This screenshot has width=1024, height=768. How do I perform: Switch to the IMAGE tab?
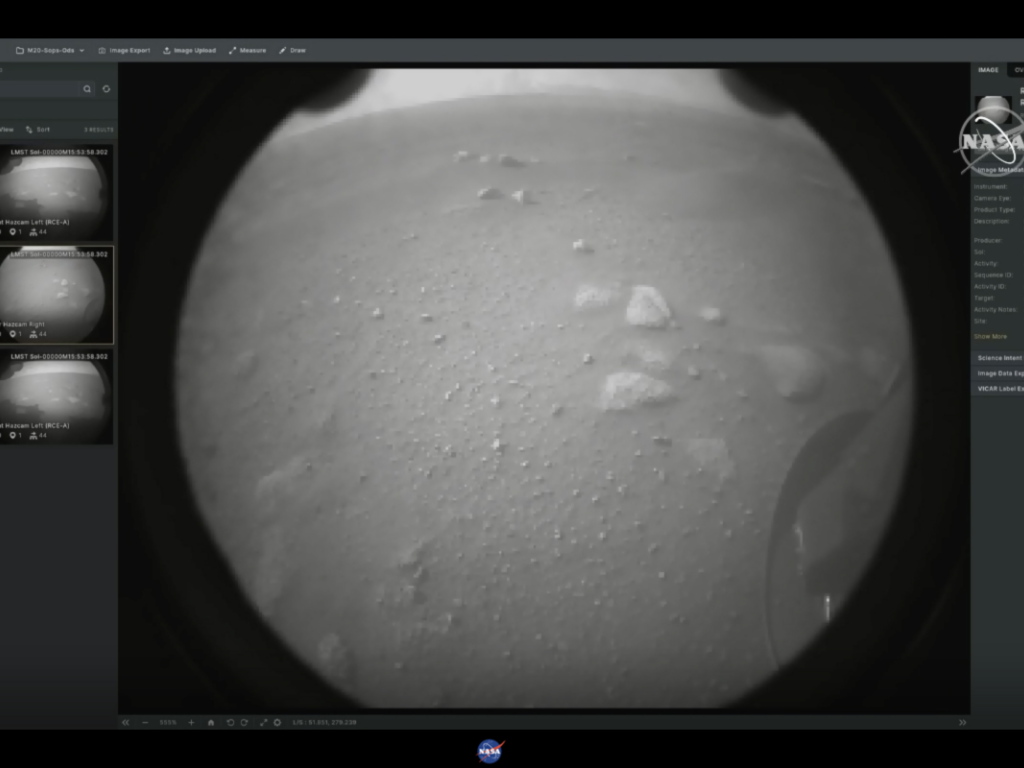pos(988,70)
